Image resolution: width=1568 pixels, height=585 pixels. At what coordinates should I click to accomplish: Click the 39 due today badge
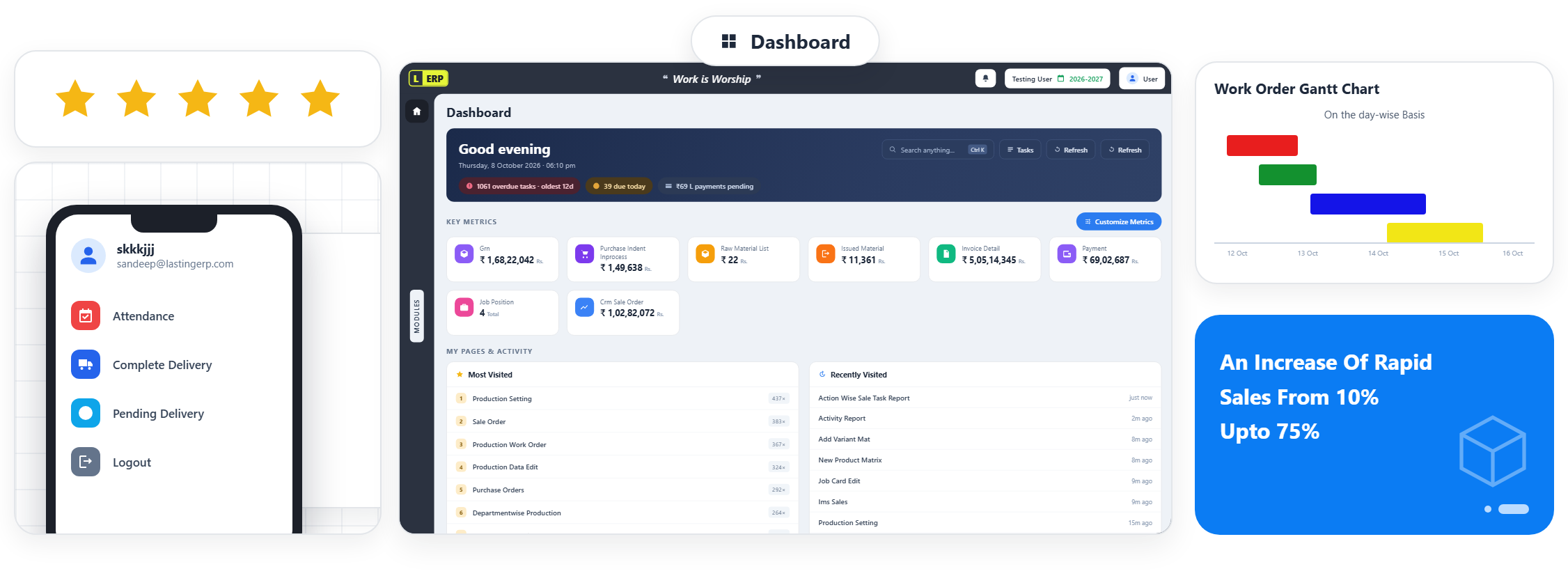tap(619, 187)
